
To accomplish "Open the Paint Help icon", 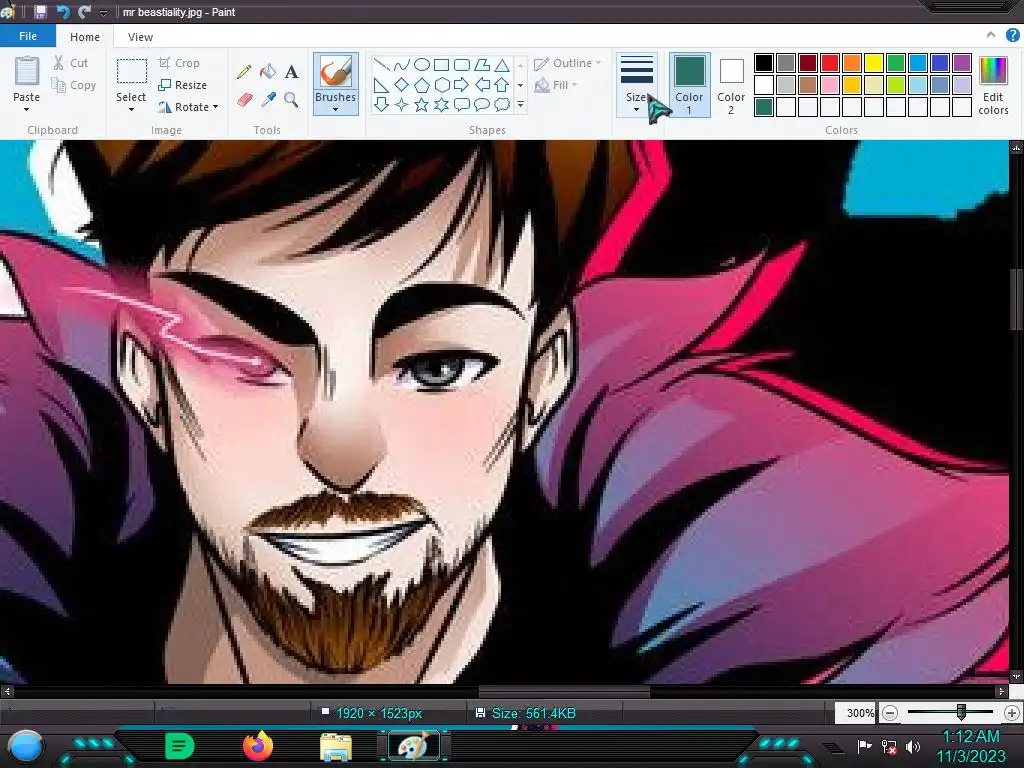I will 1012,36.
